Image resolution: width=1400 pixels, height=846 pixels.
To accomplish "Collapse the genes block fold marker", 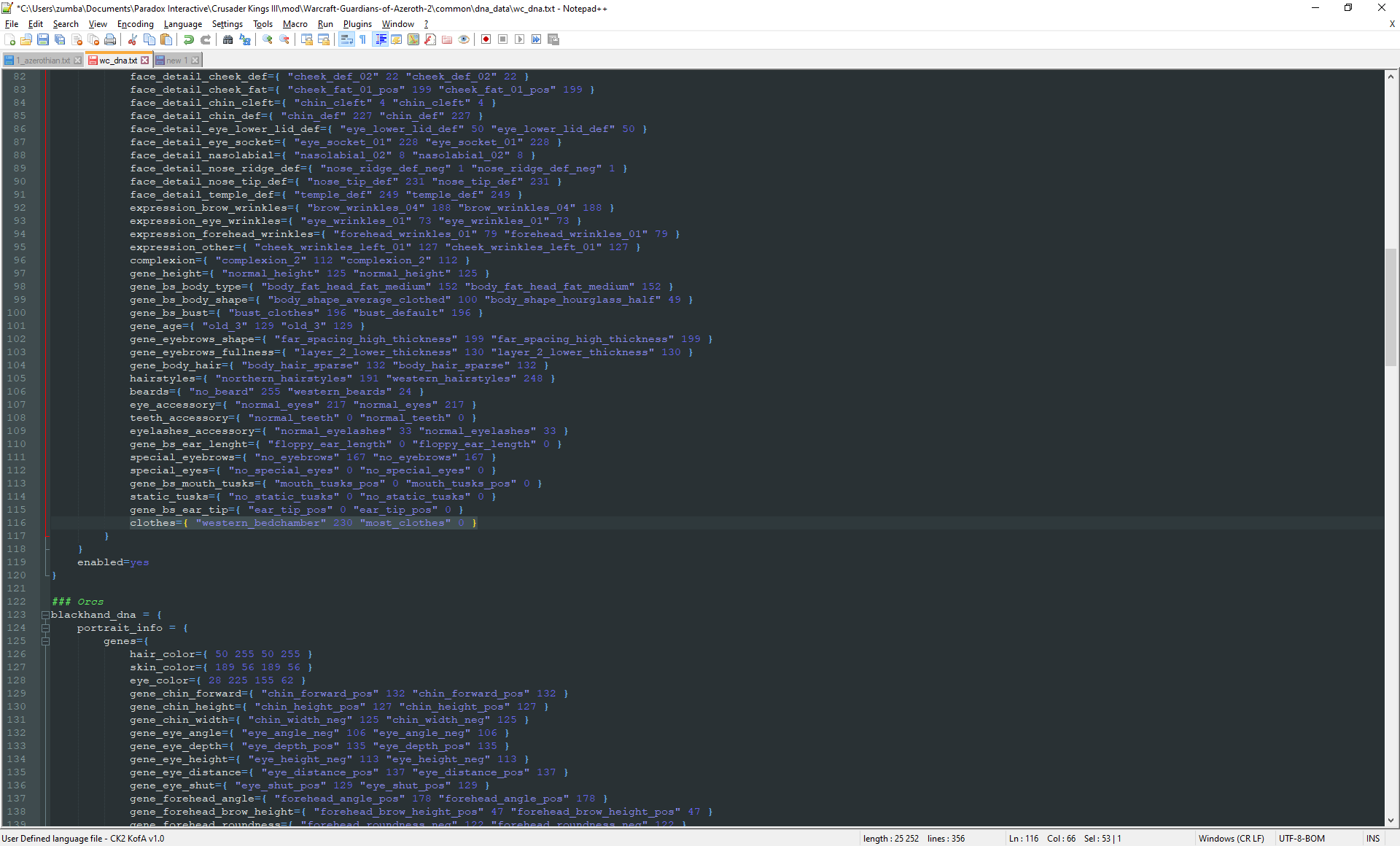I will [45, 641].
